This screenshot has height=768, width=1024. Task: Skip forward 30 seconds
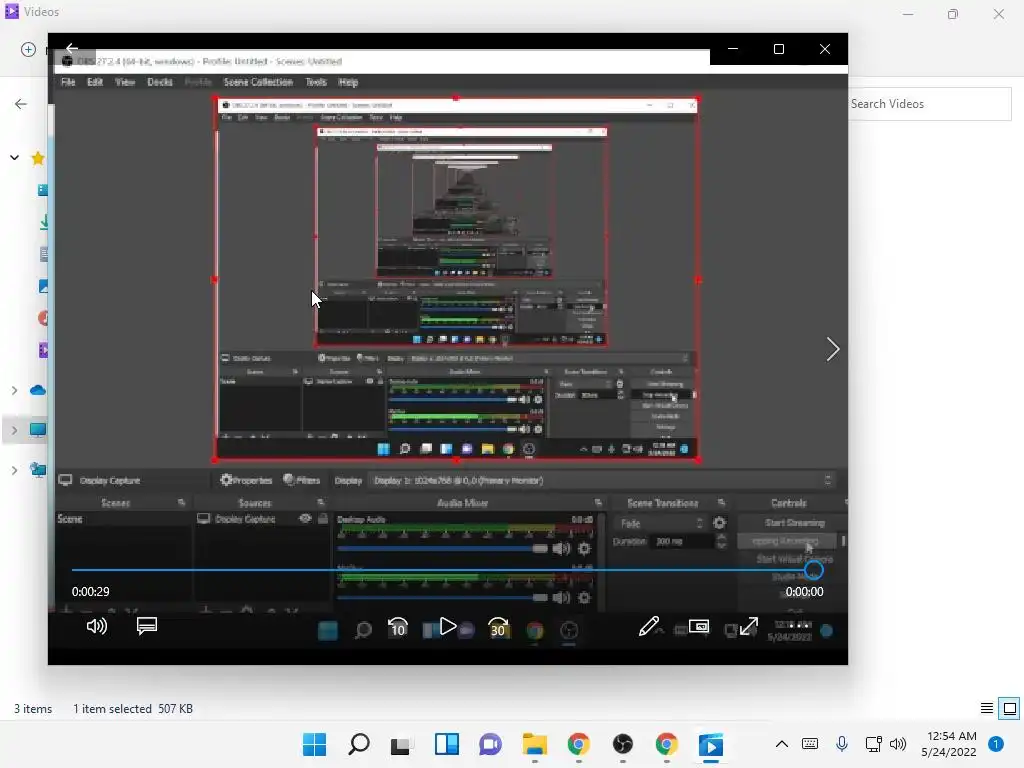[x=498, y=627]
